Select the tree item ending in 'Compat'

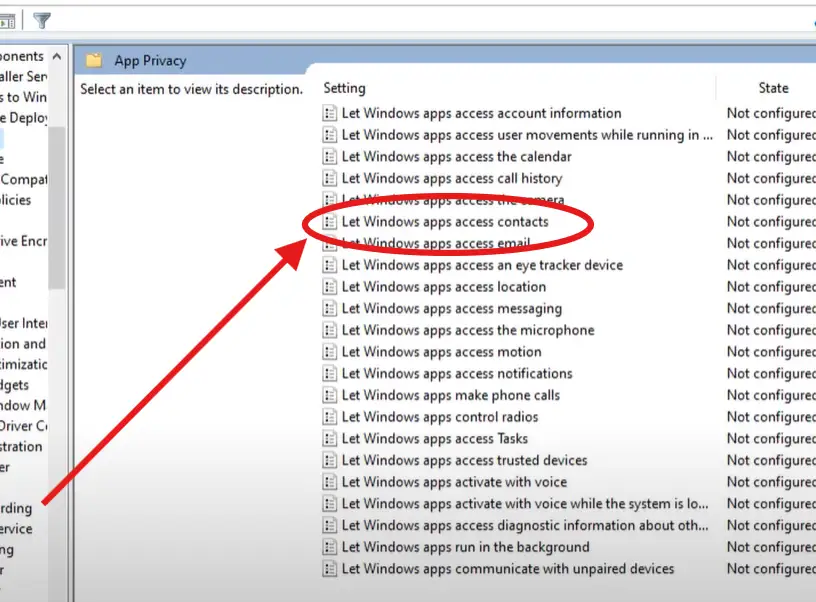(23, 180)
